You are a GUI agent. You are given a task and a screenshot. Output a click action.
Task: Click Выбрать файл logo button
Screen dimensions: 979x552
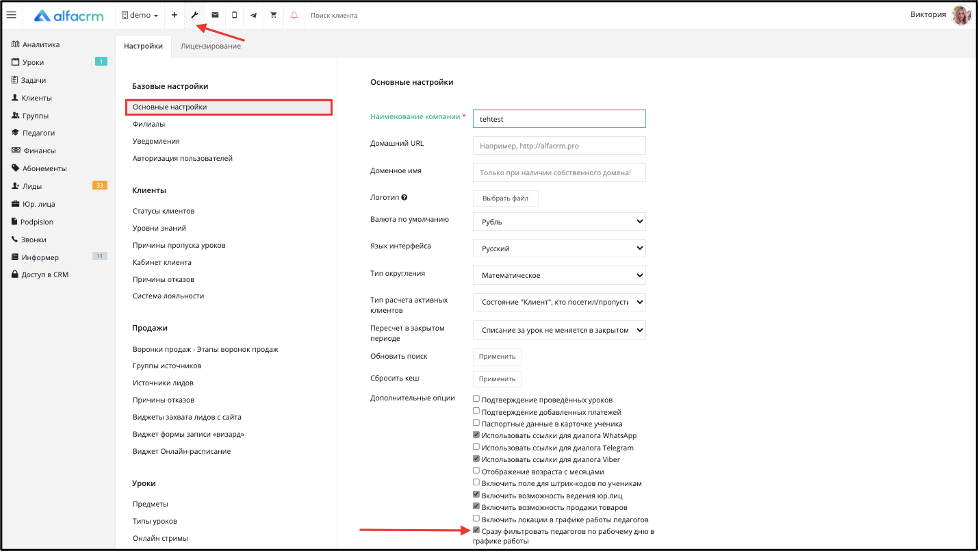click(x=505, y=199)
